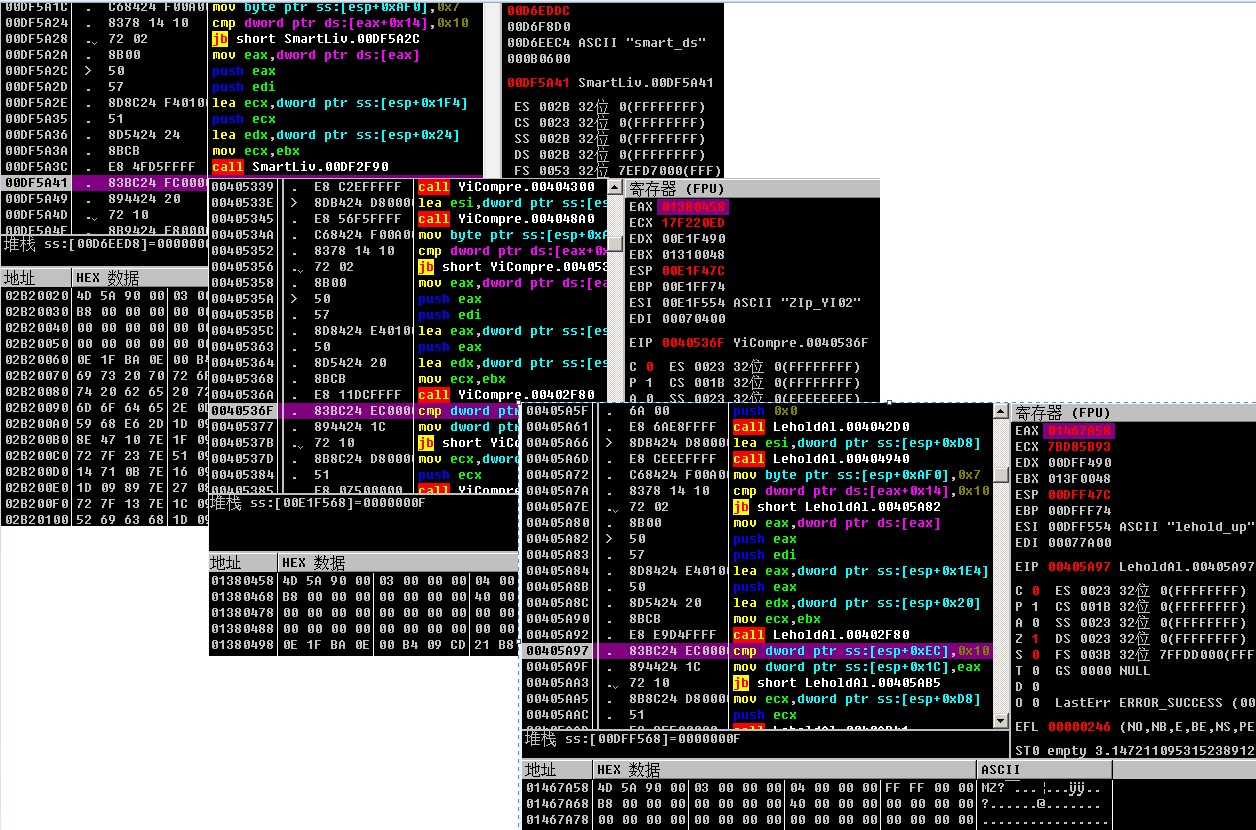1256x830 pixels.
Task: Click the HEX 数据 header in YiCompre dump
Action: pos(400,562)
